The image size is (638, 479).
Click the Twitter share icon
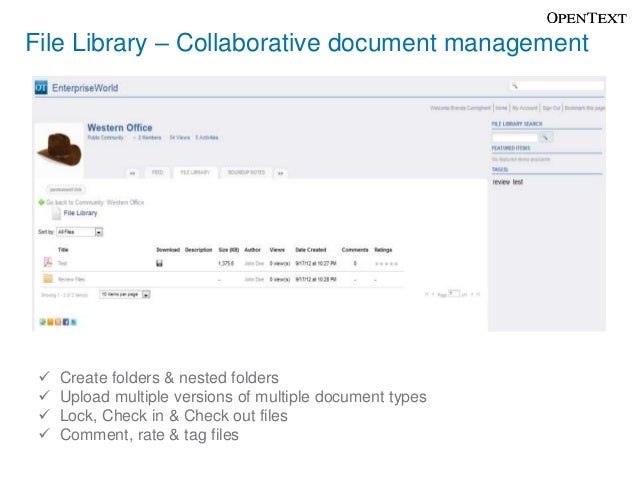coord(74,322)
